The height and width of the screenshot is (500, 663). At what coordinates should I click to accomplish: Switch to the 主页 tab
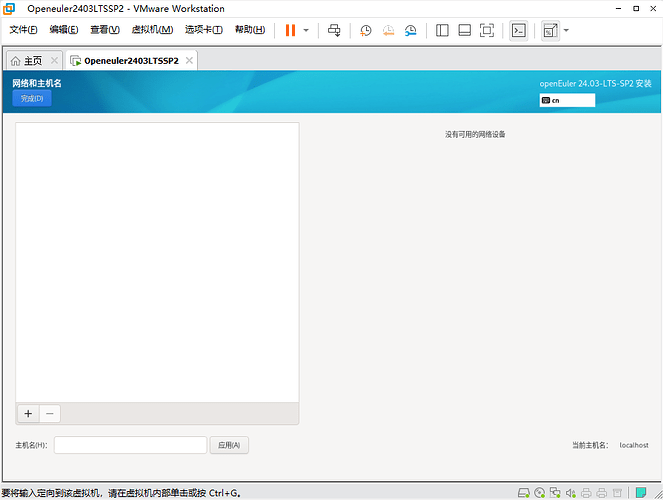pyautogui.click(x=26, y=60)
